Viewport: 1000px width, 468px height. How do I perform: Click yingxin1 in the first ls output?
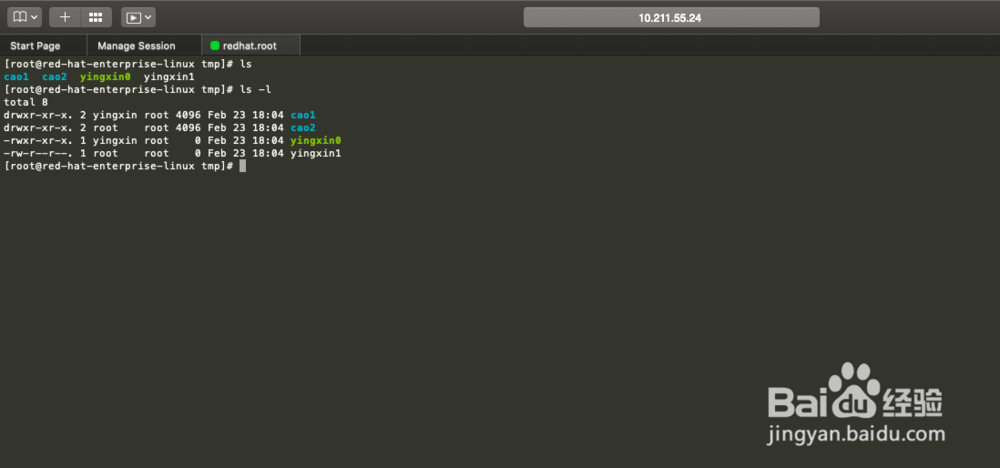(169, 77)
